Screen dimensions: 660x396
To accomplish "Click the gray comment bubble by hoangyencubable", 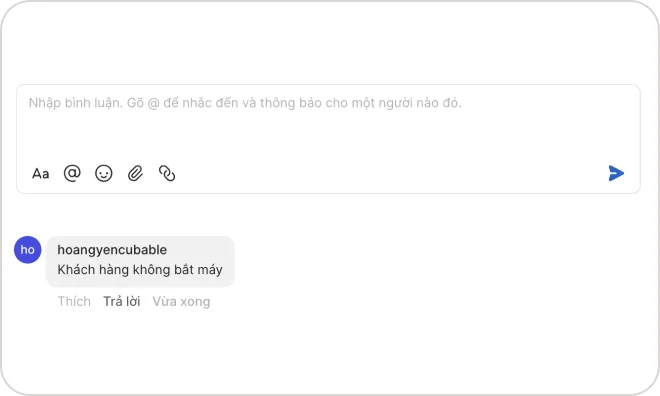I will pos(140,261).
